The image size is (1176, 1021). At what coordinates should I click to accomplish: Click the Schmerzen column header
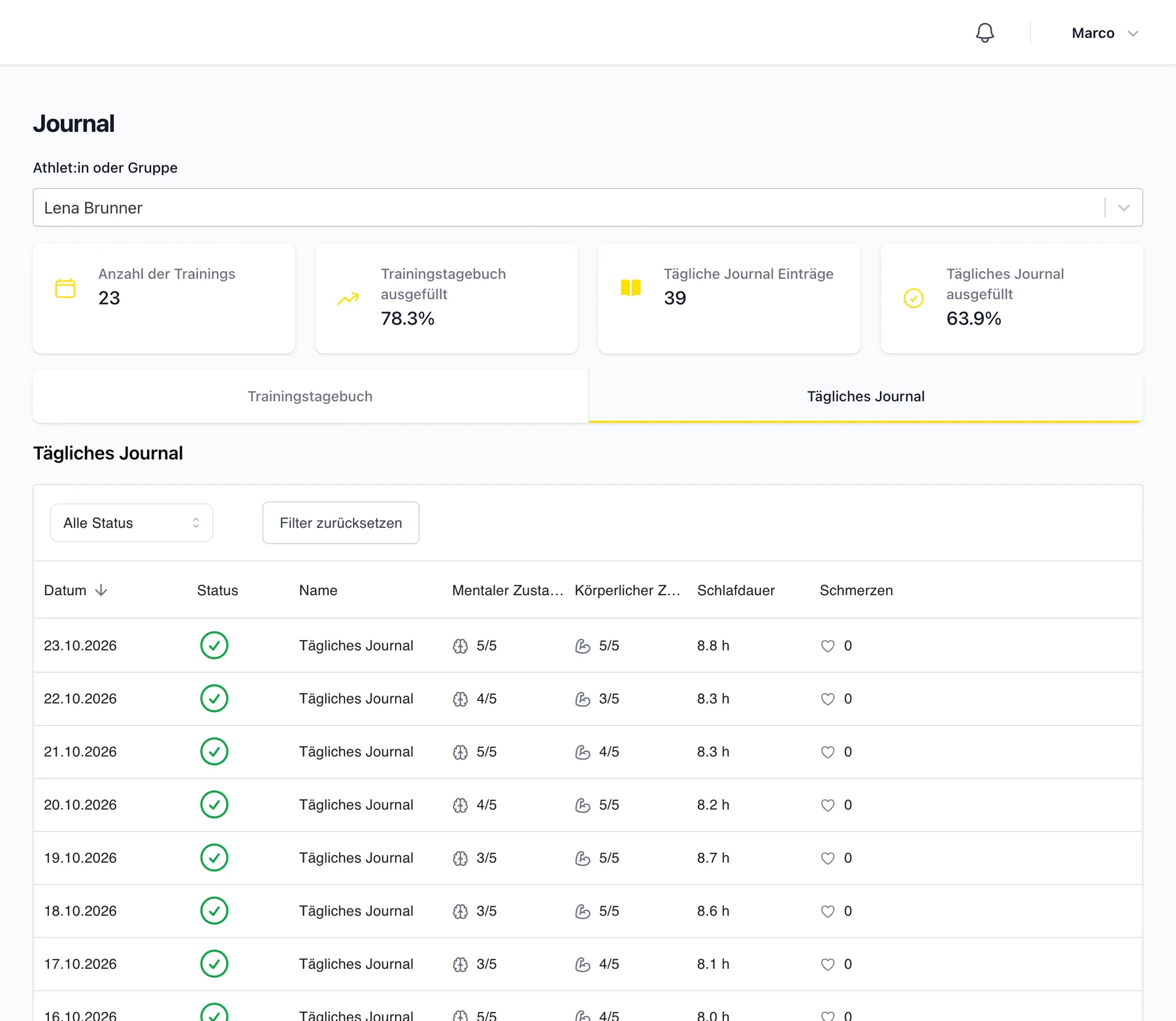(x=856, y=591)
